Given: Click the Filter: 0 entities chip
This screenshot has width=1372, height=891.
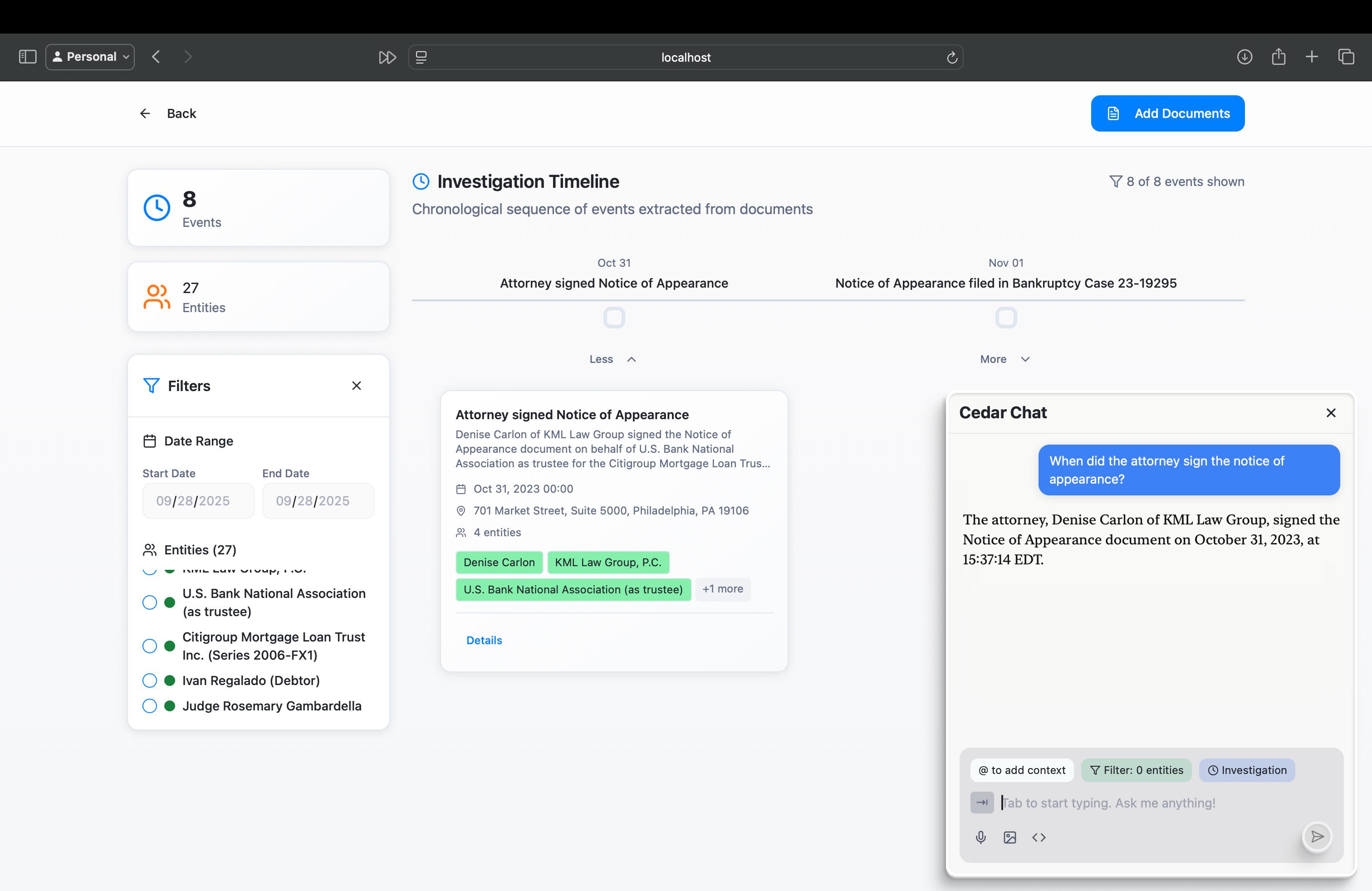Looking at the screenshot, I should point(1136,770).
